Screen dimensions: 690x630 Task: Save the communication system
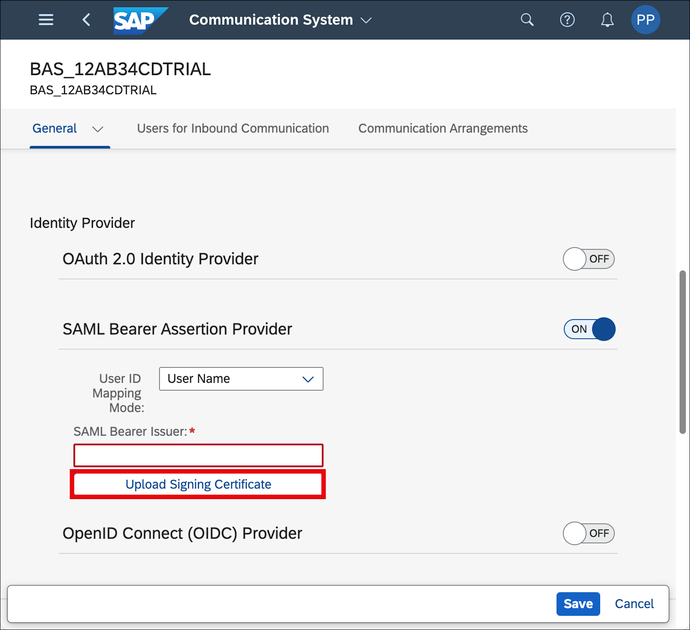pos(578,604)
